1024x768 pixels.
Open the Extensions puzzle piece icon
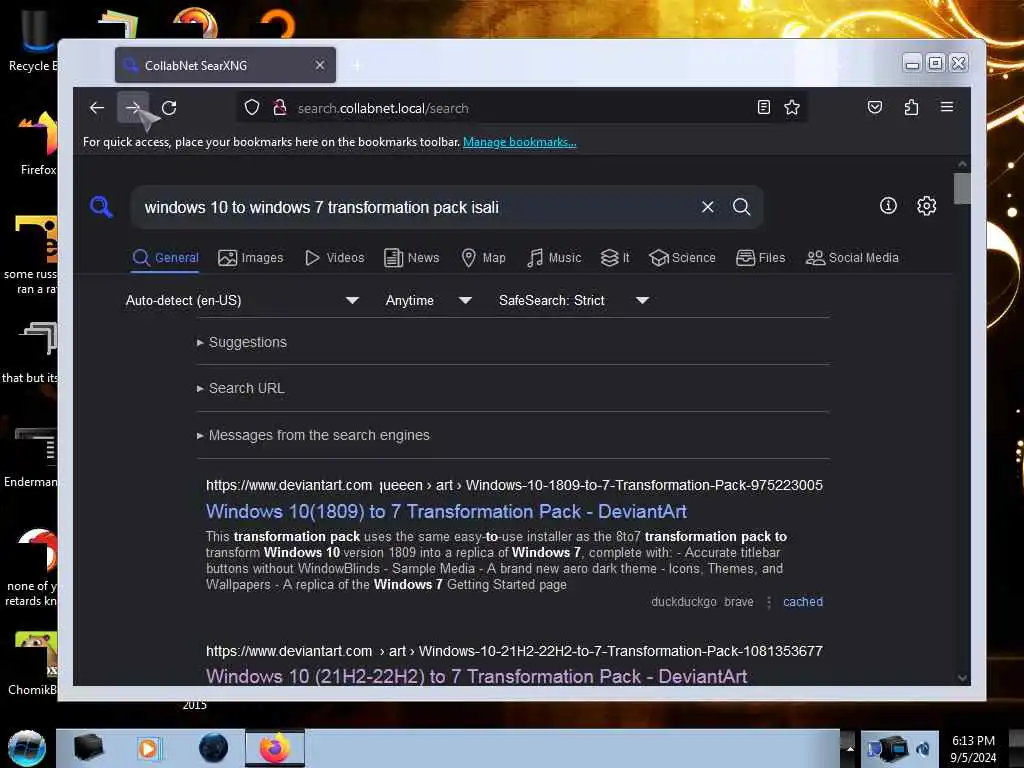point(911,107)
